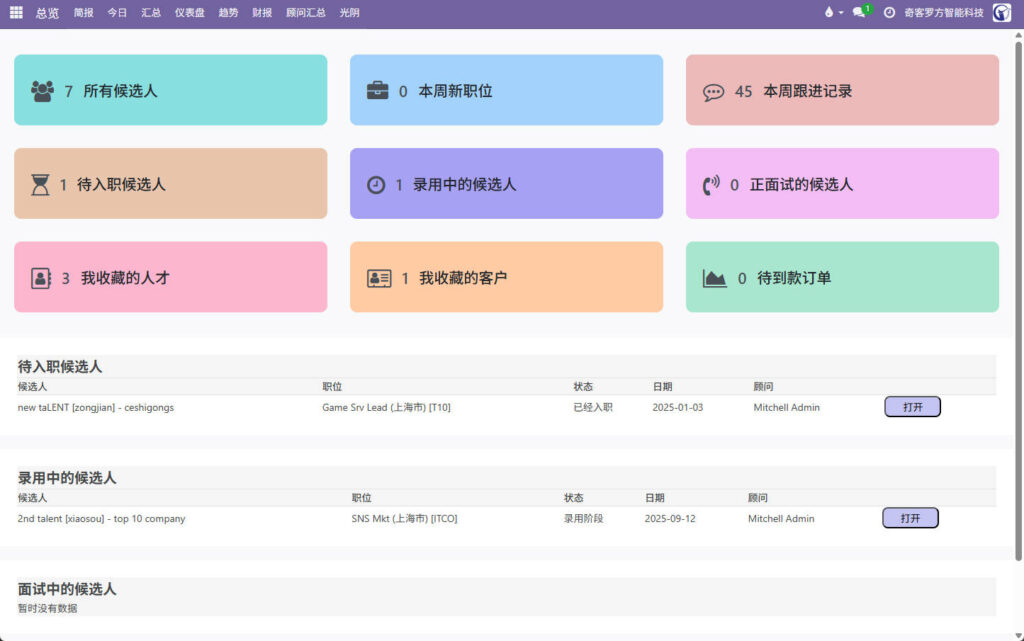Viewport: 1024px width, 641px height.
Task: Click the chart icon on 待到款订单 card
Action: (x=712, y=276)
